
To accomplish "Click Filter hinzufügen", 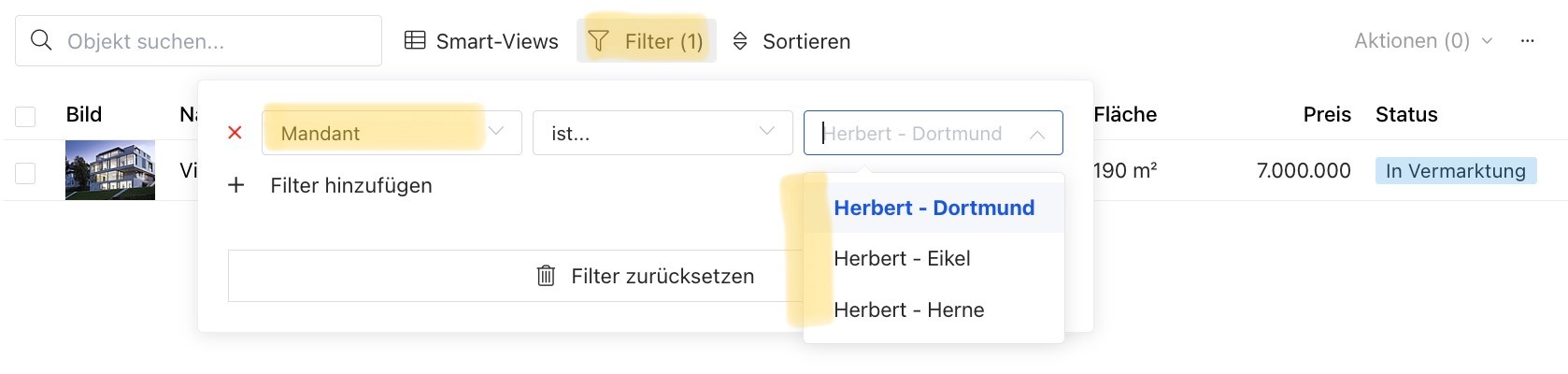I will 351,185.
